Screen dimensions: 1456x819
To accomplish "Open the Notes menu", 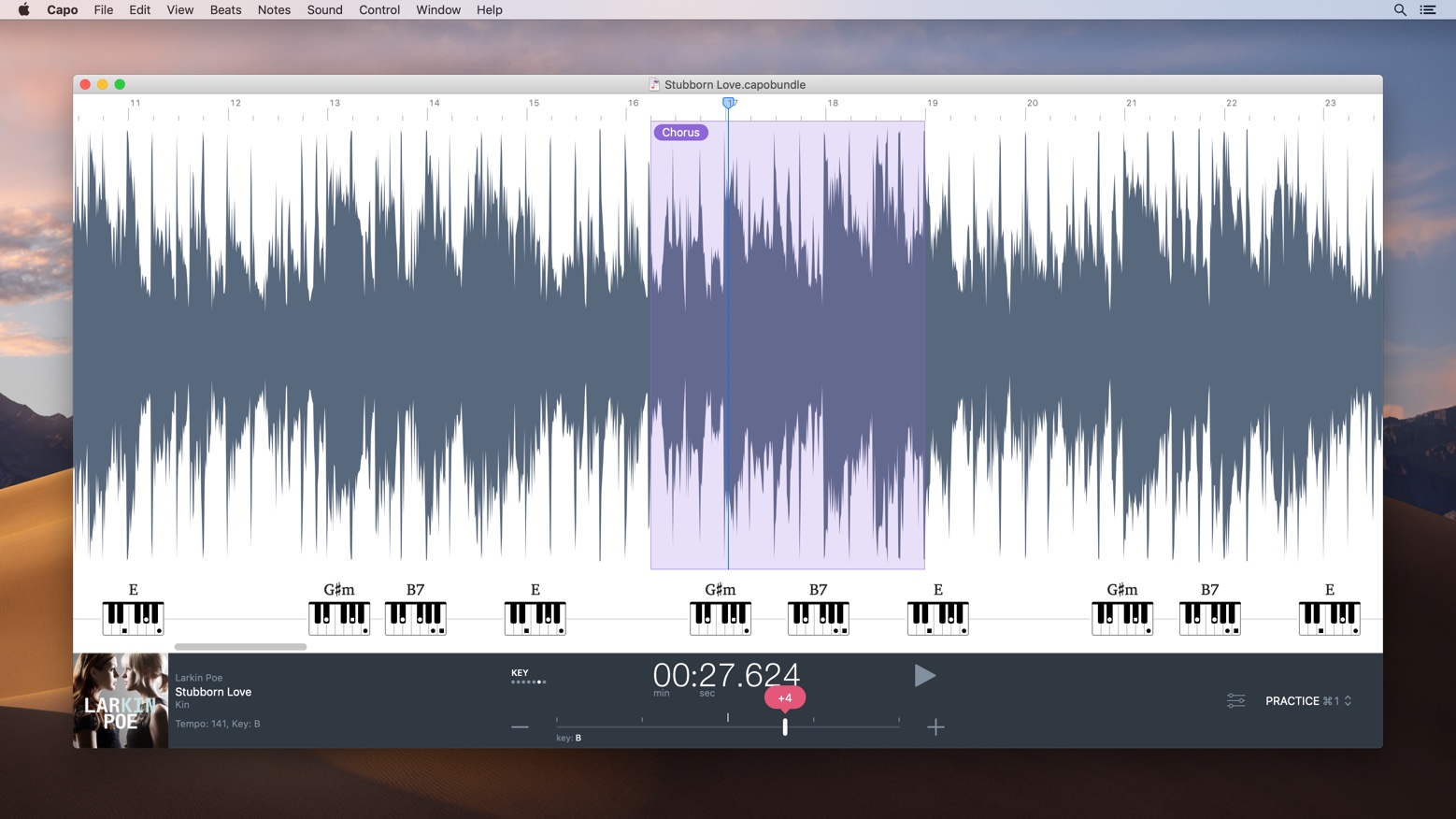I will pos(274,10).
